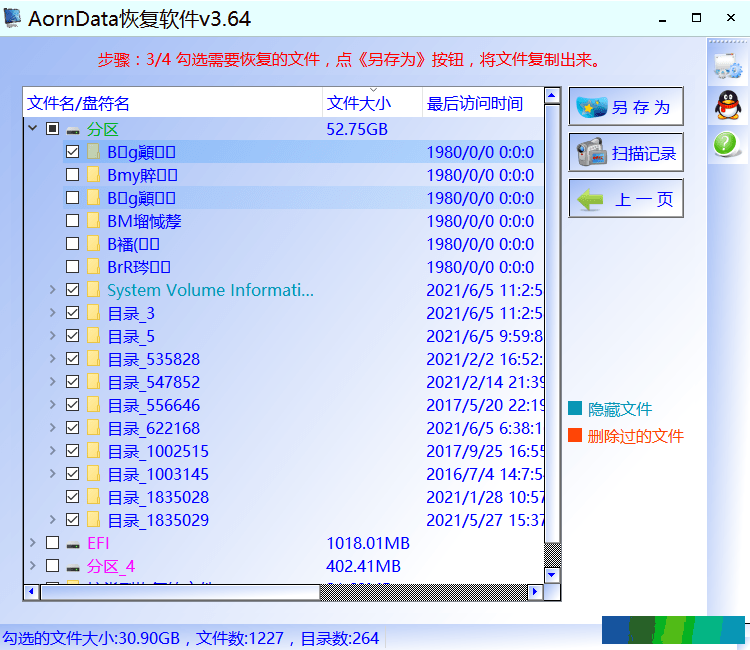This screenshot has width=750, height=650.
Task: Expand the 目录_1003145 folder
Action: [x=53, y=474]
